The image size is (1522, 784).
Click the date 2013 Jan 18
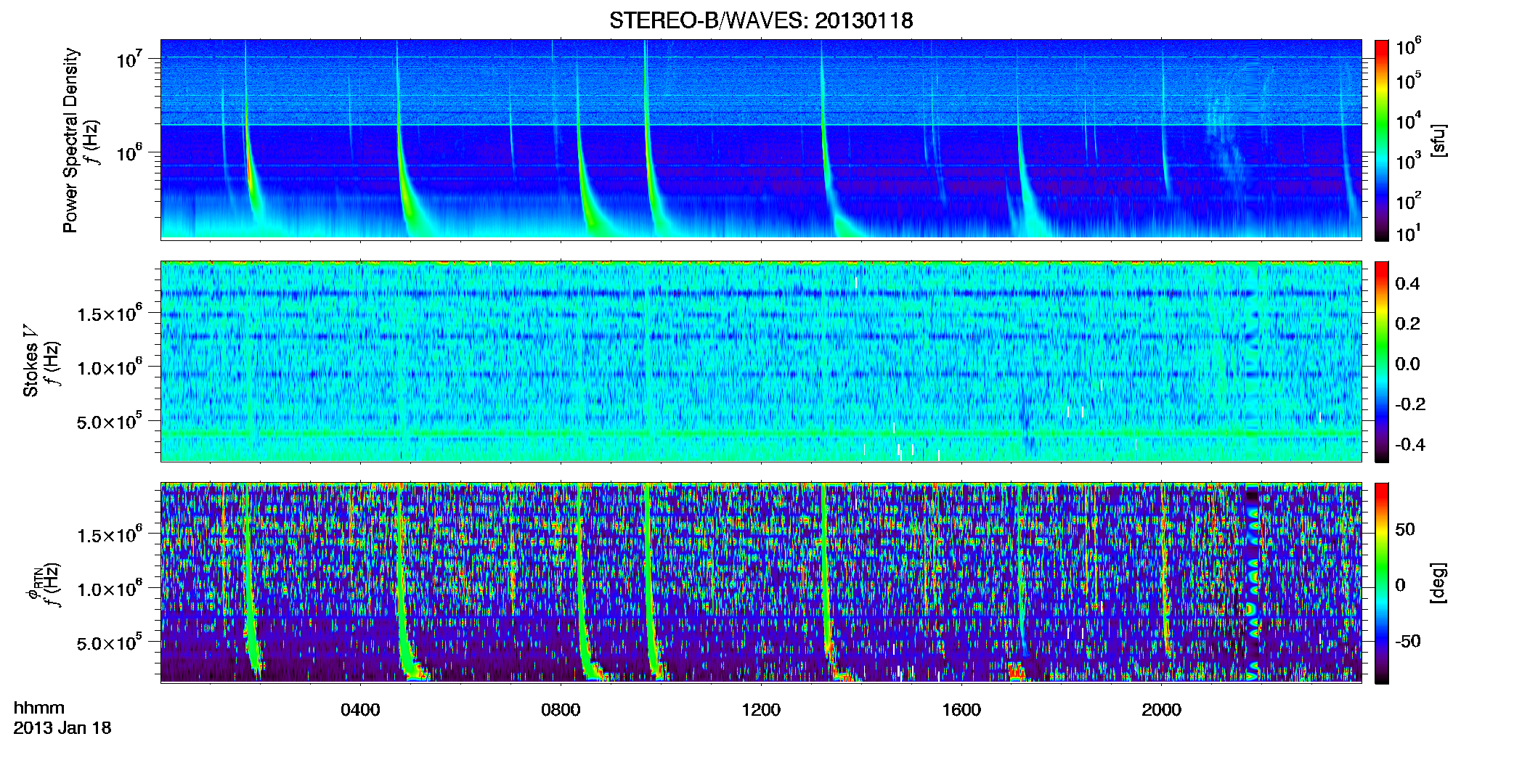[x=62, y=727]
